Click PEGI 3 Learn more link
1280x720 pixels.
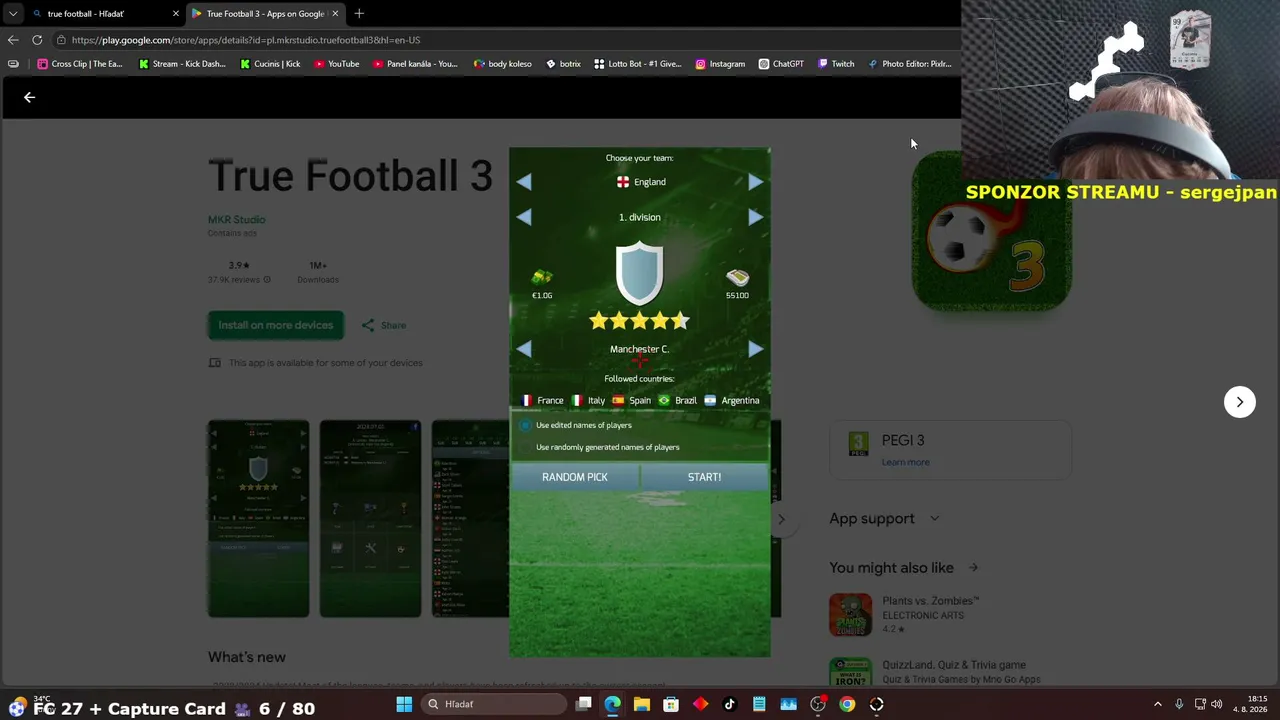[906, 462]
